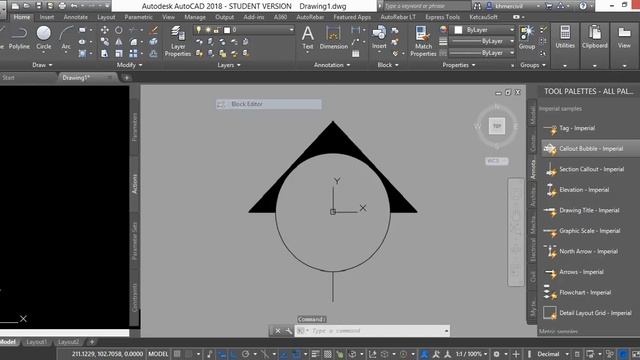Toggle grid display in status bar
The image size is (640, 360).
177,354
